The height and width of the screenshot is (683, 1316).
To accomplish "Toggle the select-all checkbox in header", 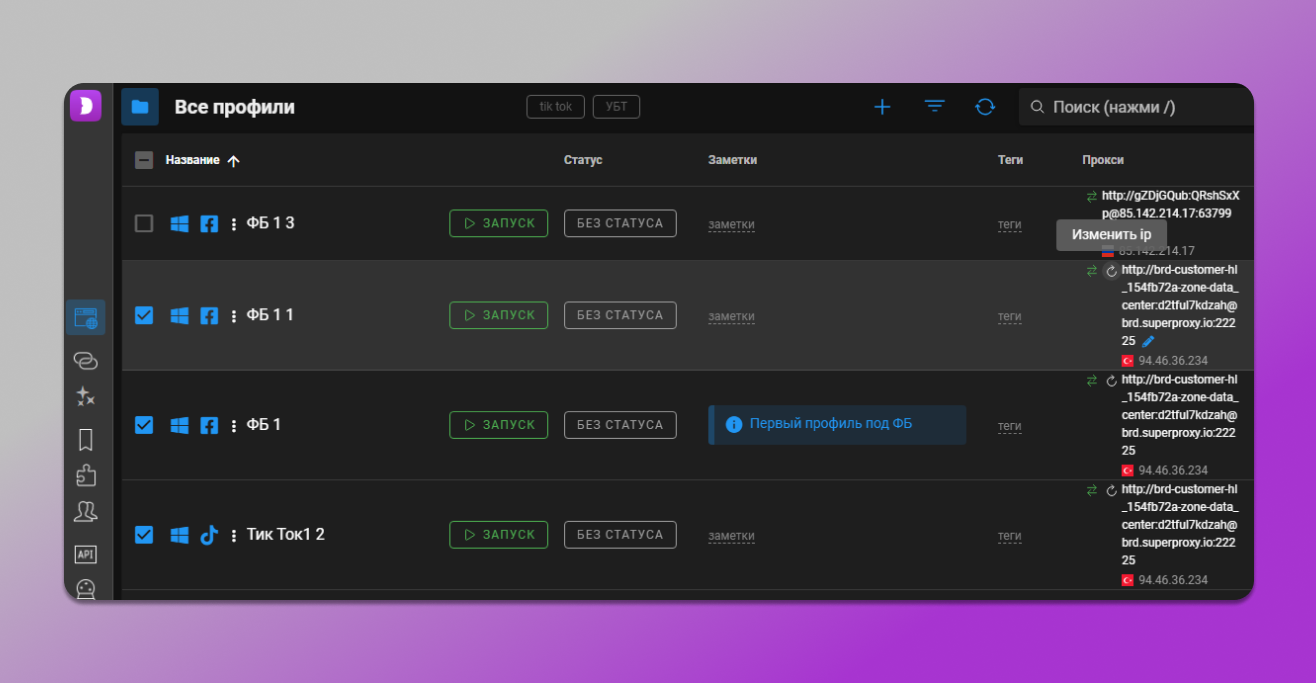I will (144, 160).
